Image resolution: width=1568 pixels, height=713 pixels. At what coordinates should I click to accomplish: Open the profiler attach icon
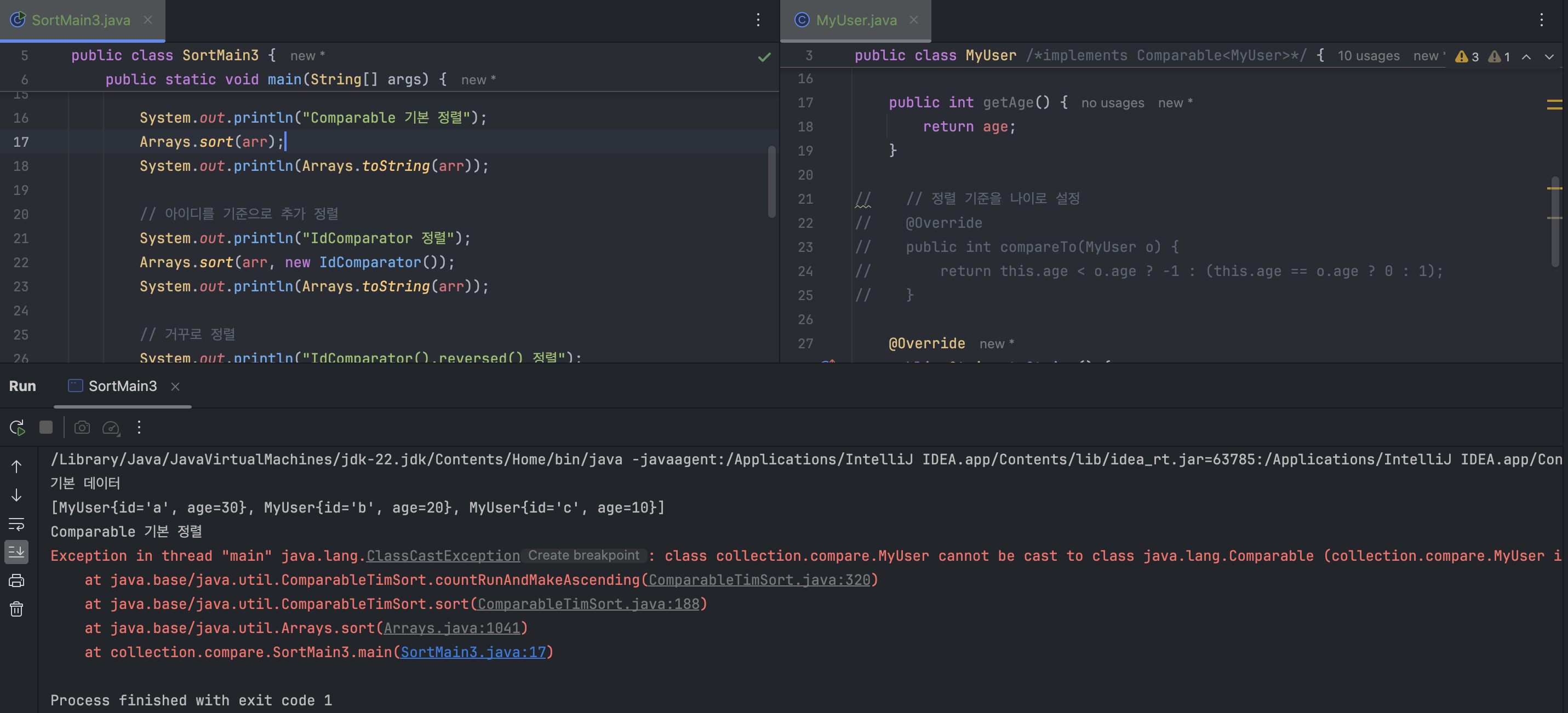coord(111,428)
